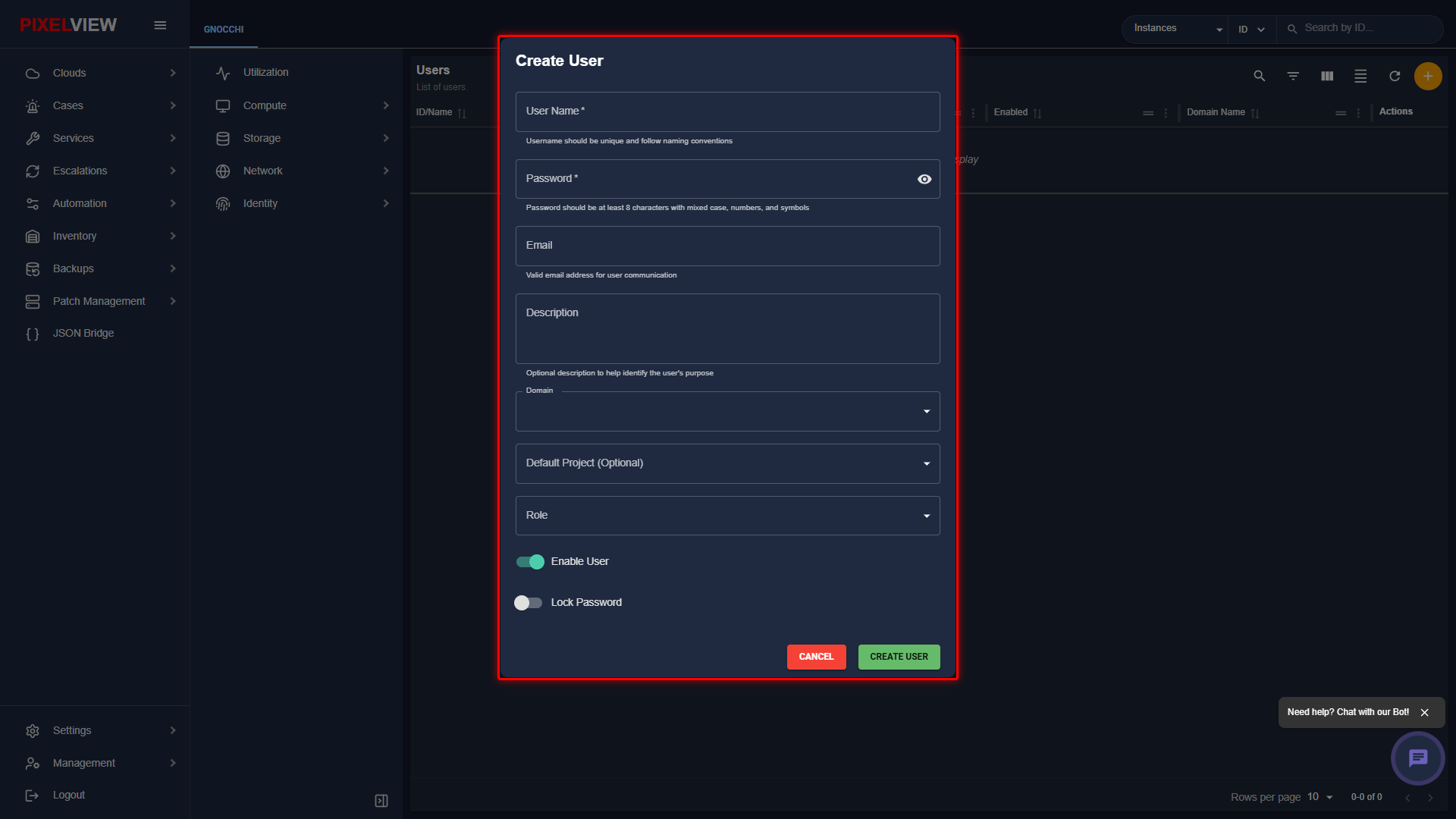Open the column chooser icon in Users toolbar

[x=1327, y=76]
